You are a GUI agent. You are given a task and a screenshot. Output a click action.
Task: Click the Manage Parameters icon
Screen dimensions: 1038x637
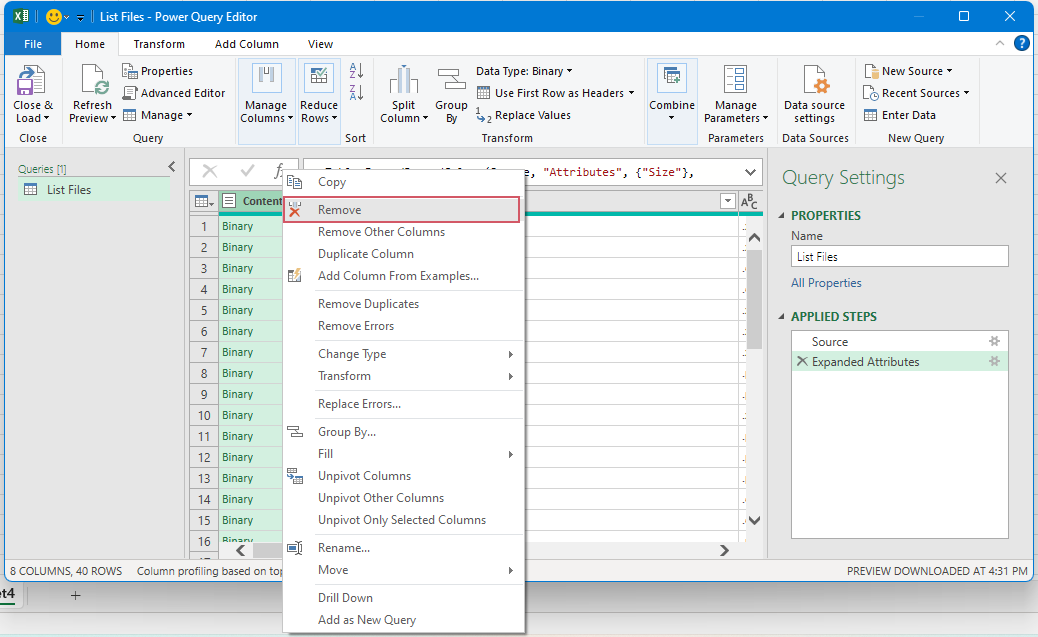(735, 79)
